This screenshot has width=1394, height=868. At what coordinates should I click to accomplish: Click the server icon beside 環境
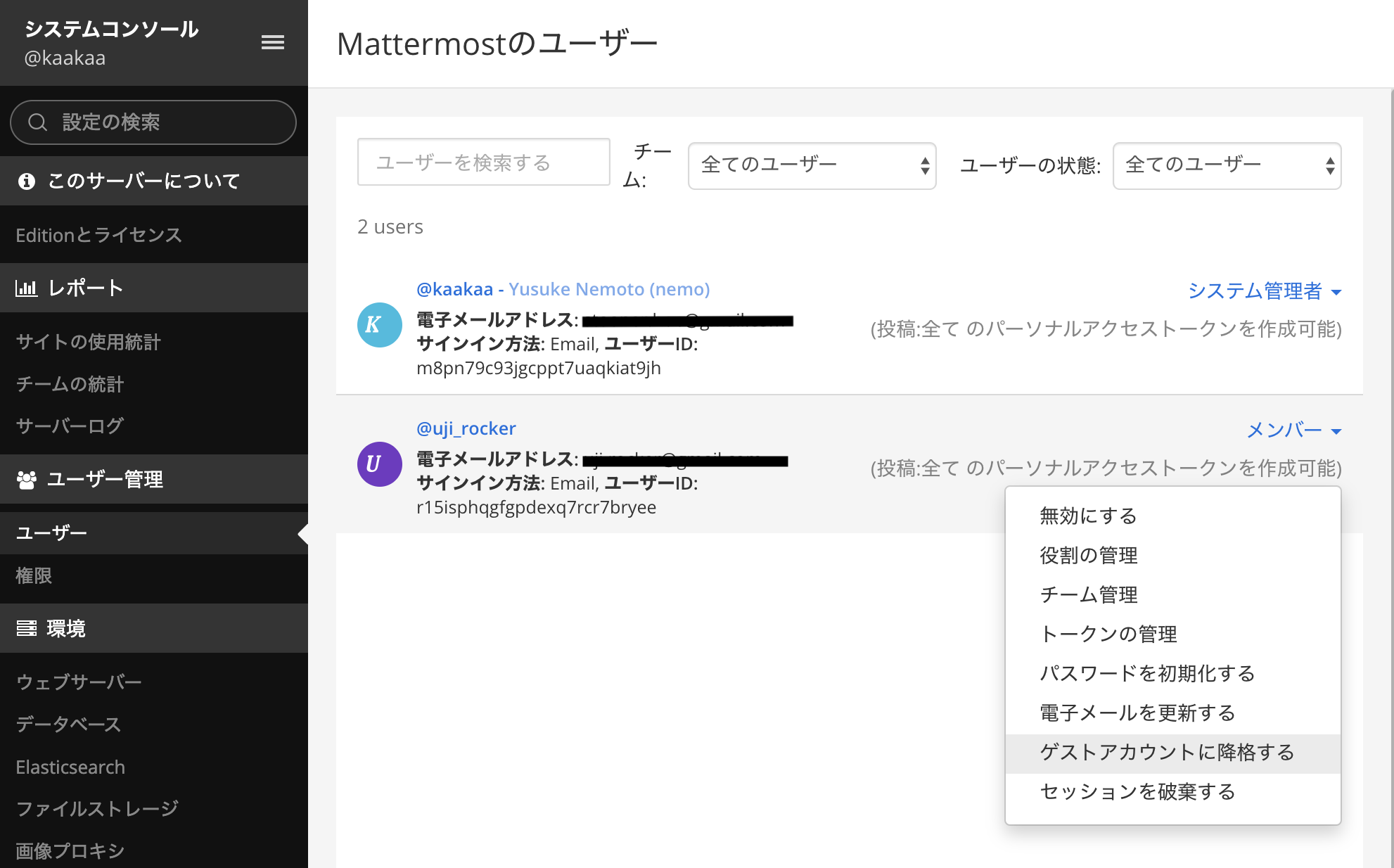click(x=27, y=628)
